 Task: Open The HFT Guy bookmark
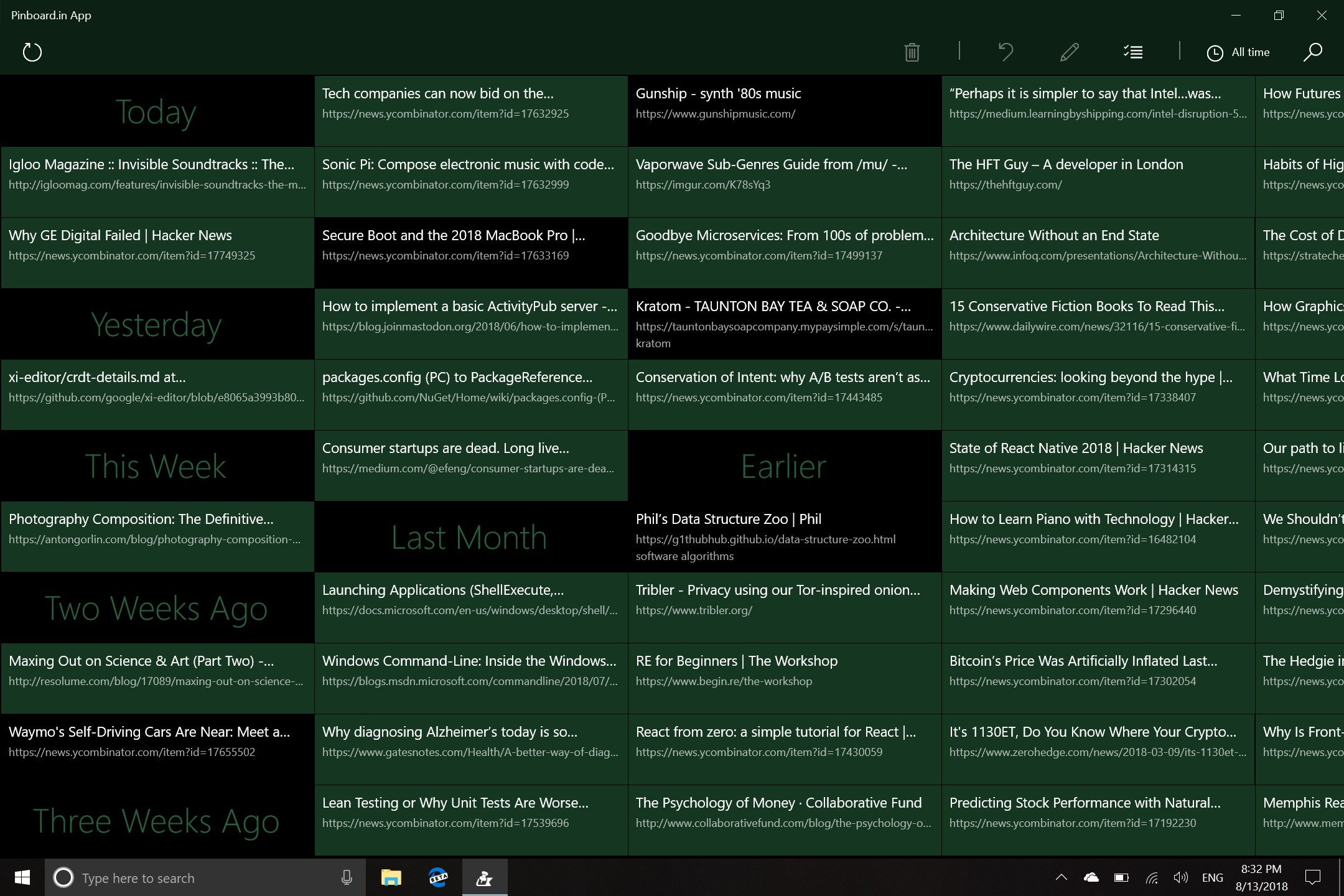1098,182
